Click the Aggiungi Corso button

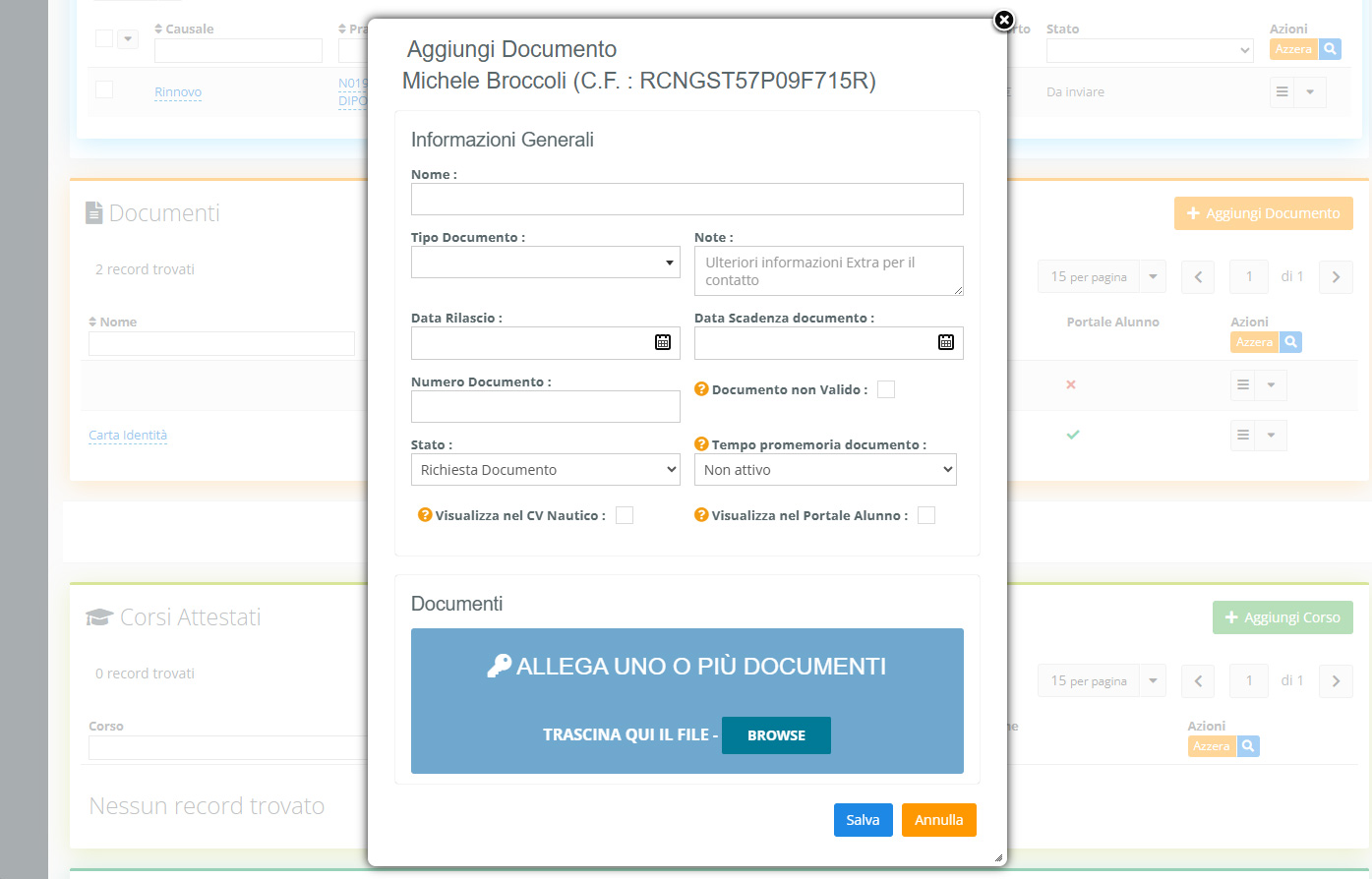point(1283,617)
